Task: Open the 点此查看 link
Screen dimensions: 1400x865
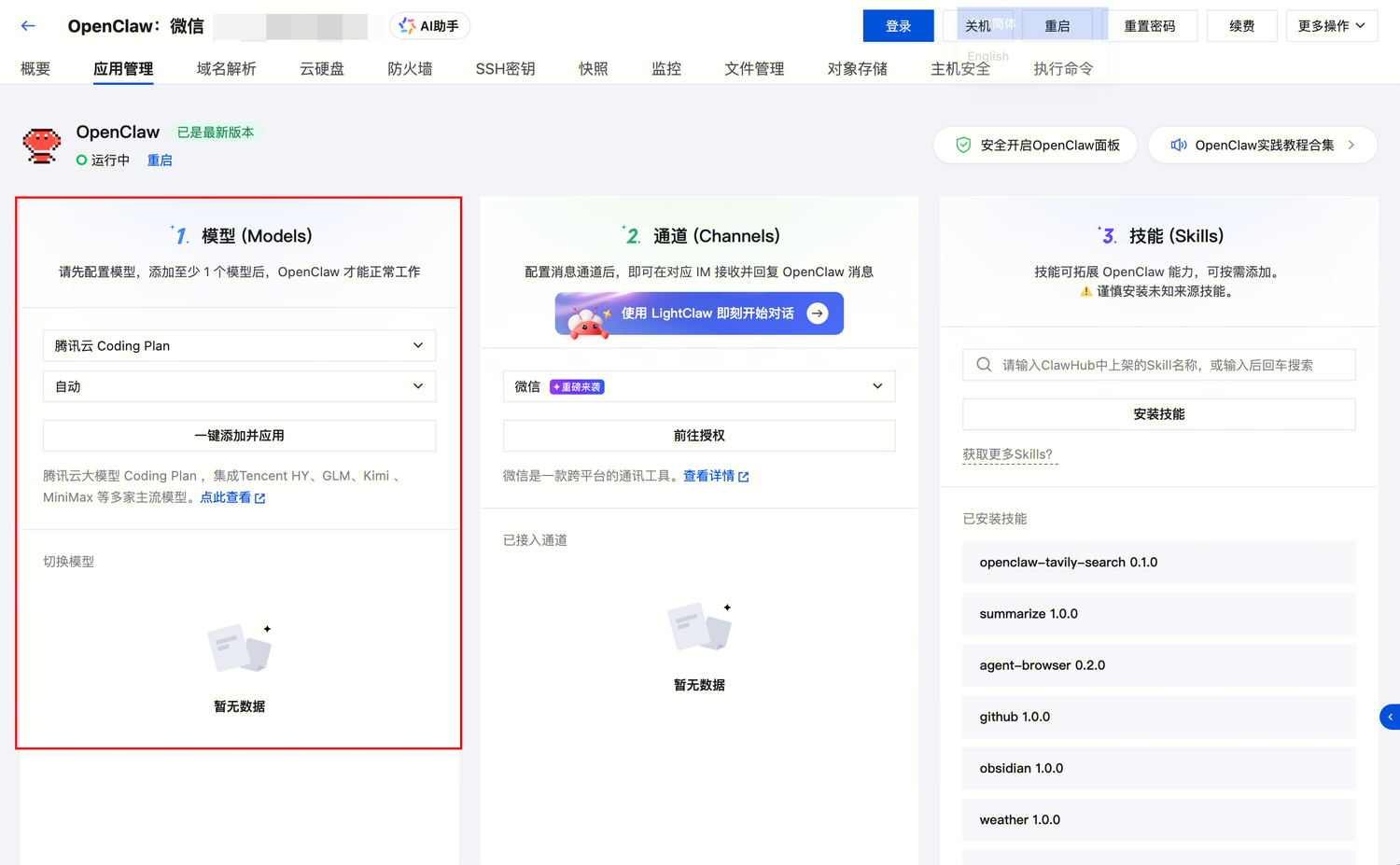Action: pos(226,497)
